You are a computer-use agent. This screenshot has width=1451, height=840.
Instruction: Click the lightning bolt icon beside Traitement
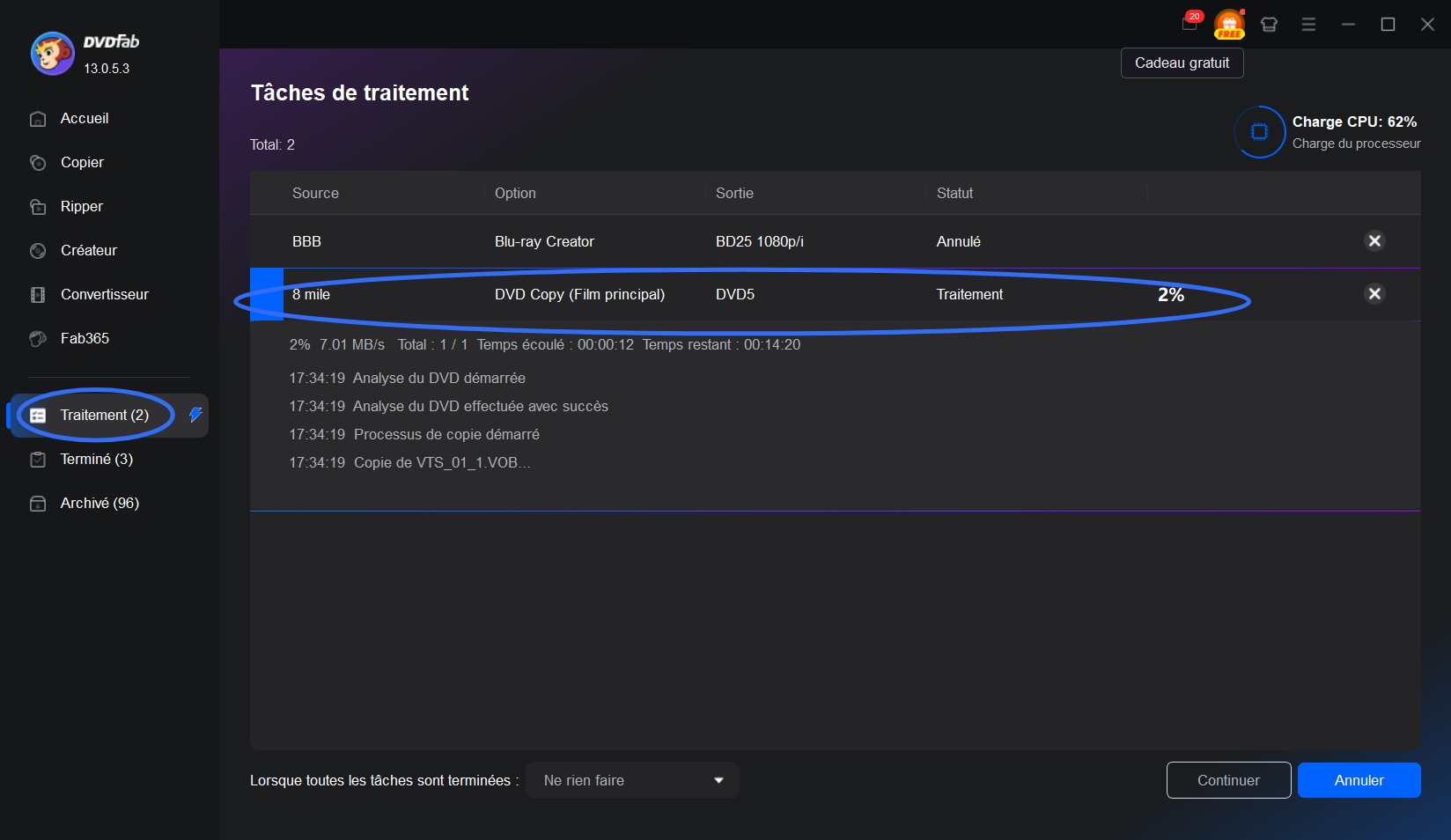(195, 415)
